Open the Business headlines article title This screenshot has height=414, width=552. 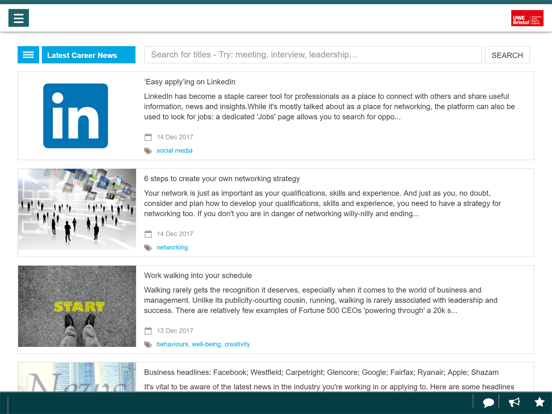click(321, 372)
